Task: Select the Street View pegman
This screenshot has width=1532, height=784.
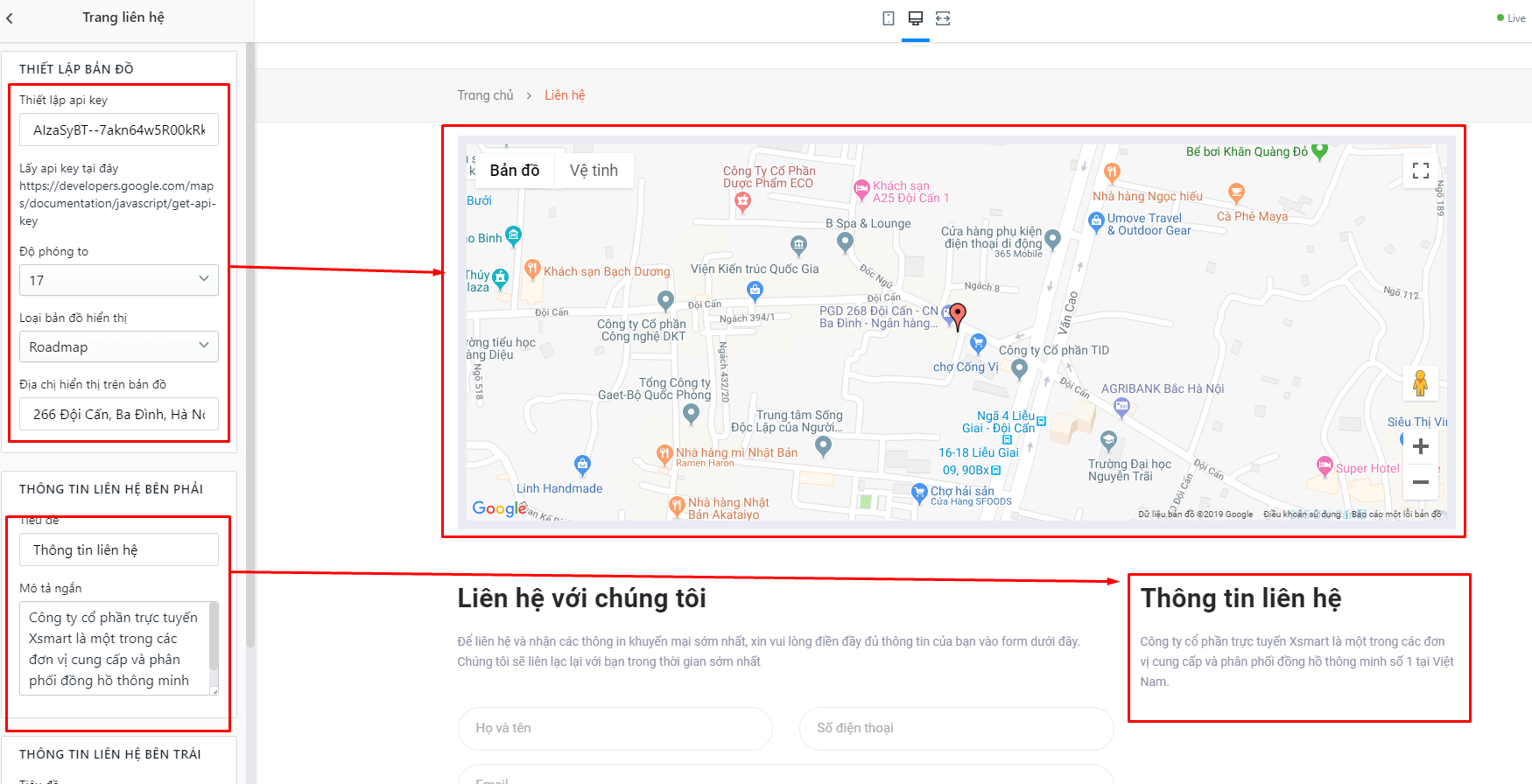Action: tap(1421, 382)
